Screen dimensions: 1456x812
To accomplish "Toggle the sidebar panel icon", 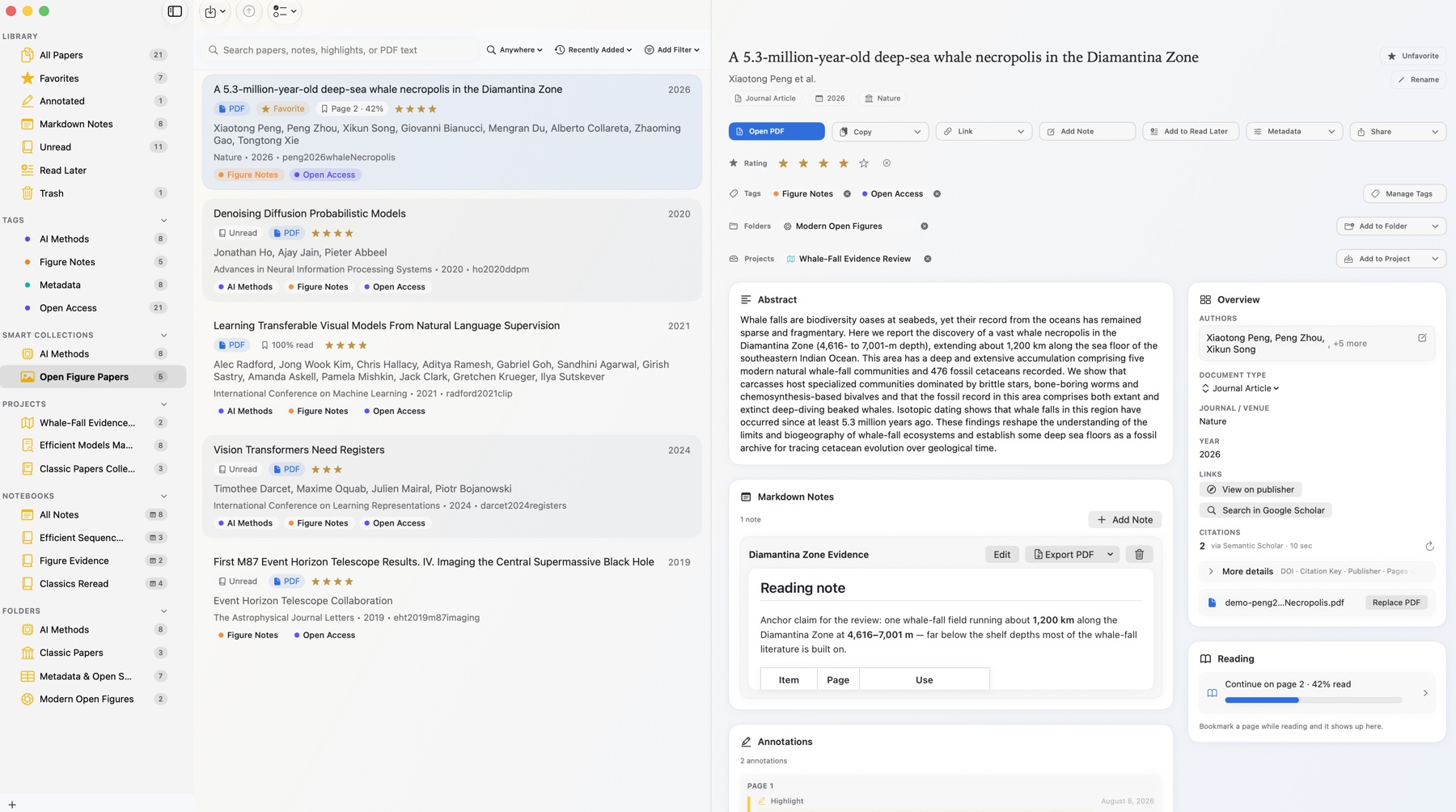I will pos(175,11).
